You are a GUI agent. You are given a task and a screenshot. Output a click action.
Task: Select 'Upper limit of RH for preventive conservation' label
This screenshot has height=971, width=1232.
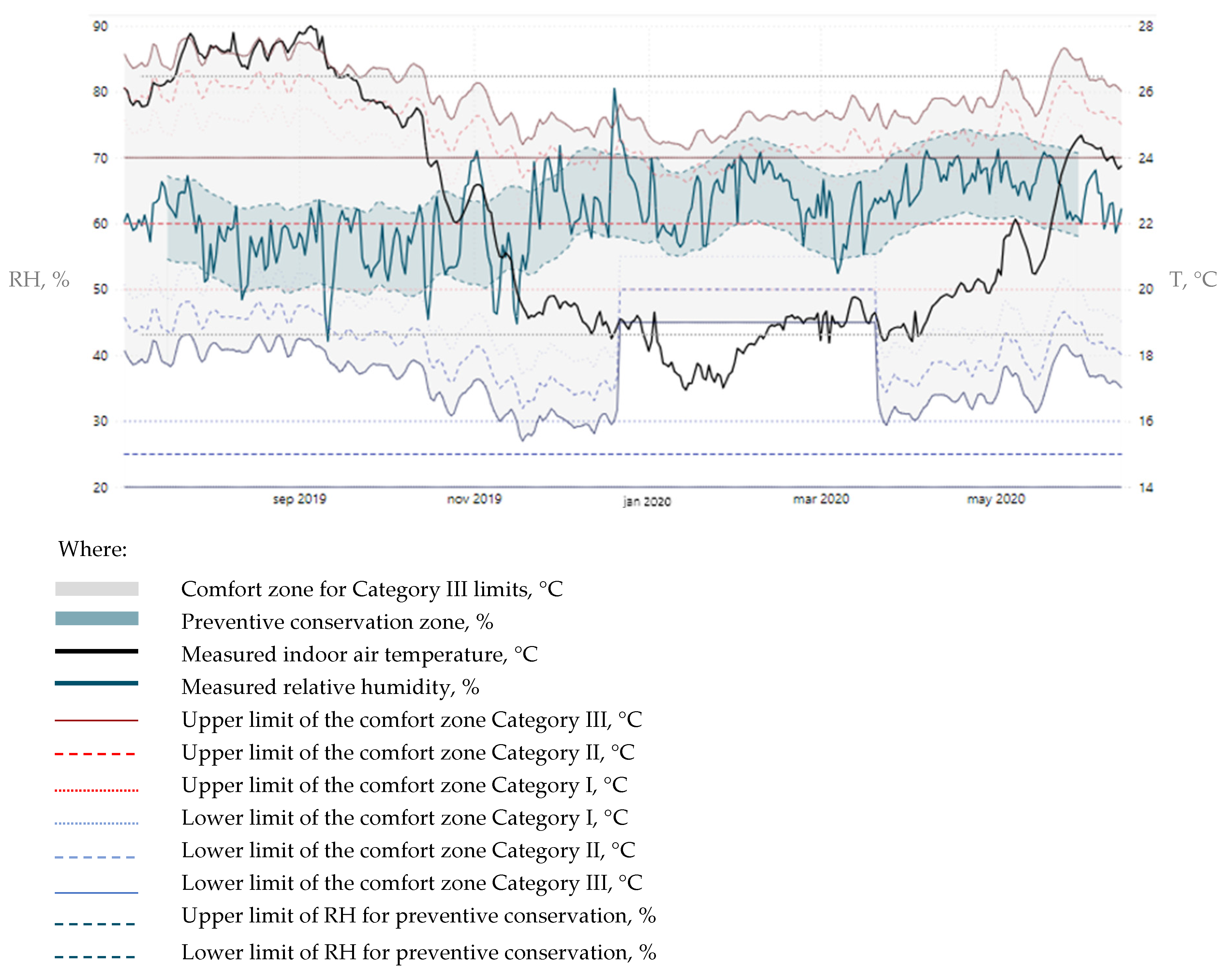tap(418, 916)
